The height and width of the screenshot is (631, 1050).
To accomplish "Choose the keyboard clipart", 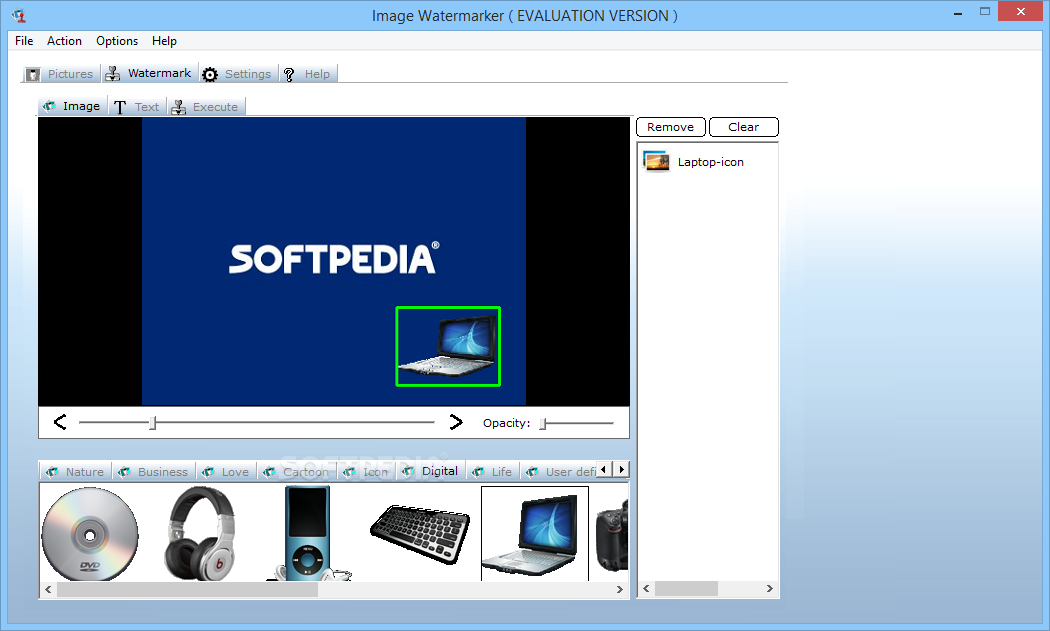I will [x=420, y=534].
